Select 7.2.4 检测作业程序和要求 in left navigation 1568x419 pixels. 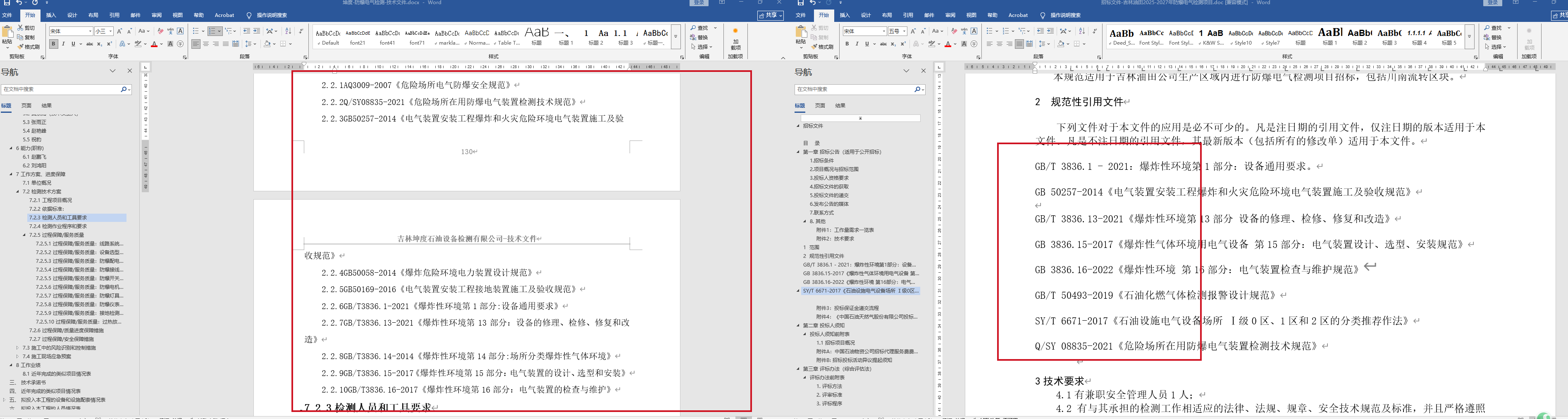click(58, 226)
